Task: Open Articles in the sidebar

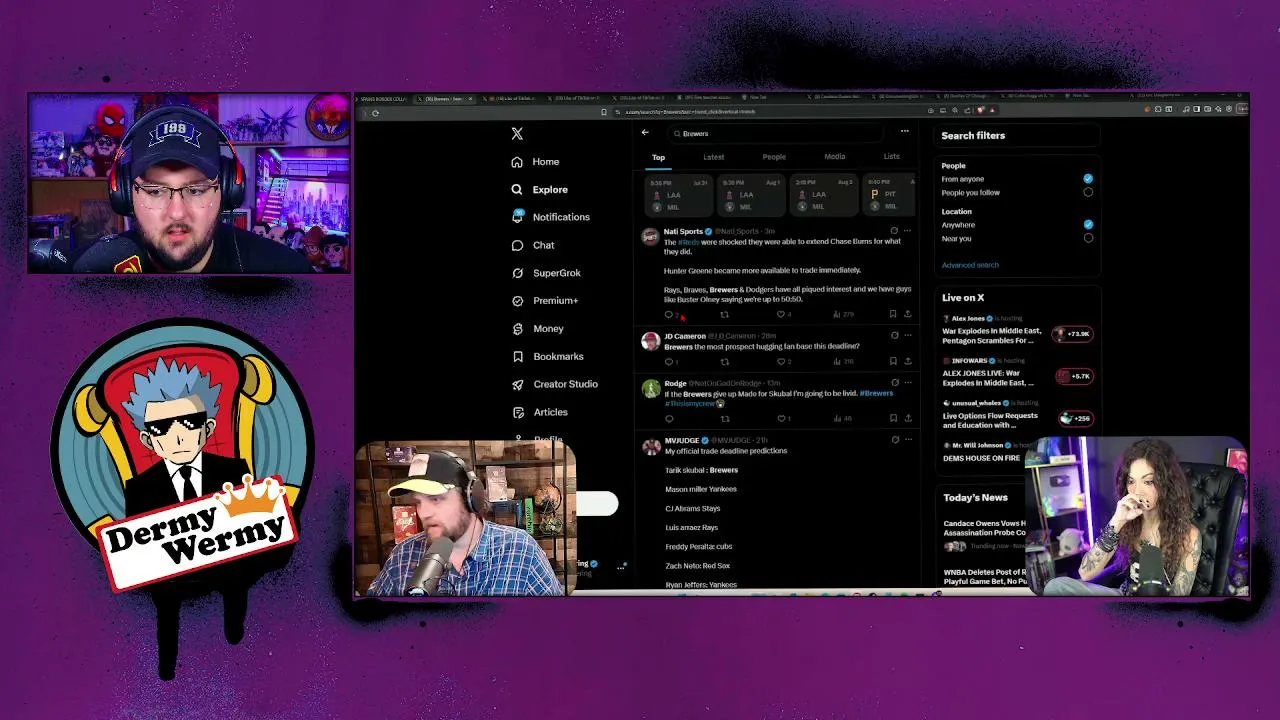Action: click(539, 412)
